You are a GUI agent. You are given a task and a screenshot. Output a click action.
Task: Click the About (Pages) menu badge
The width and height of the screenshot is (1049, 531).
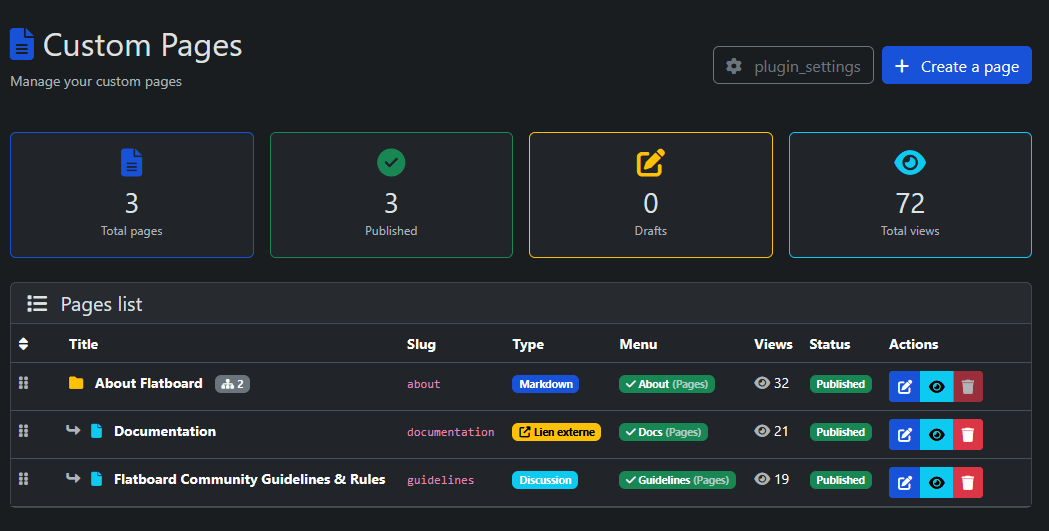point(666,384)
